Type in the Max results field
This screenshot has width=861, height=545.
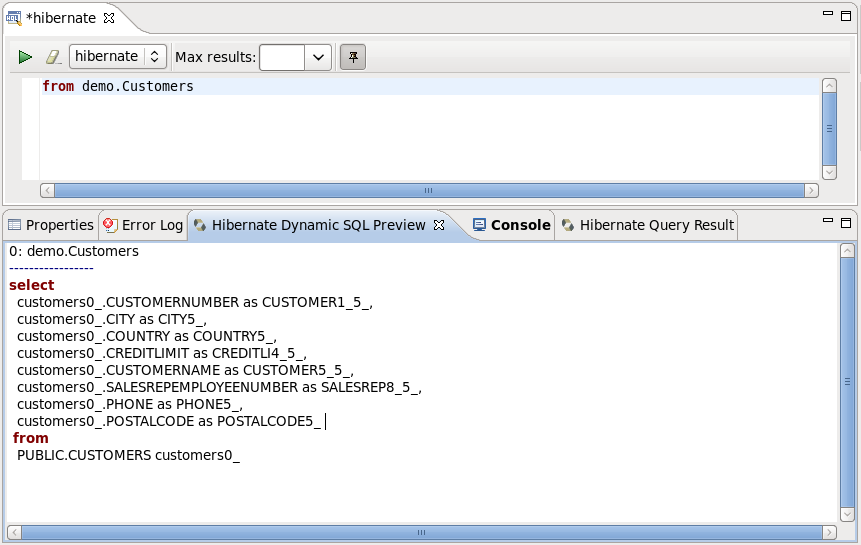pos(282,57)
